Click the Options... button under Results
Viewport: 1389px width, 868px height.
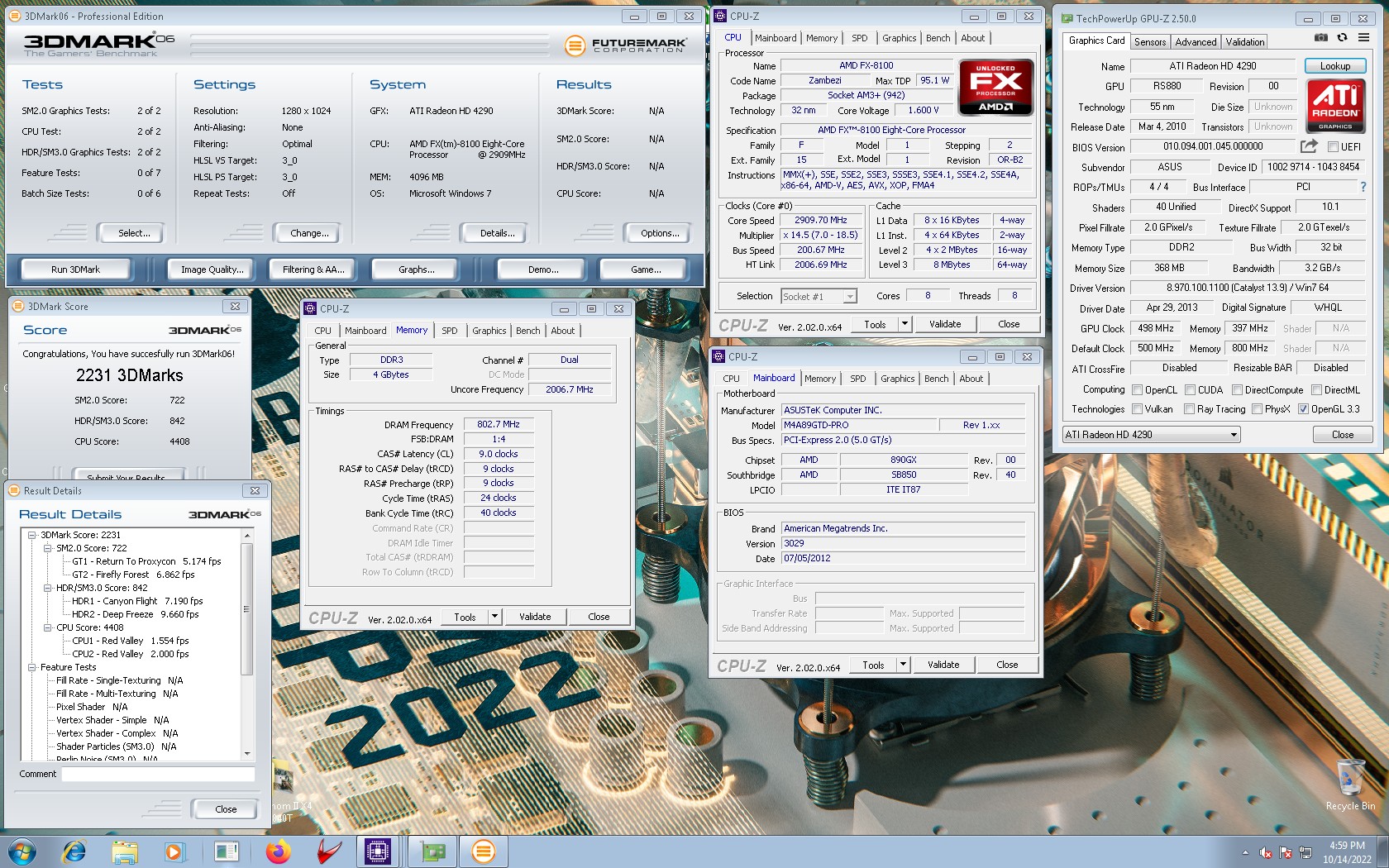point(660,233)
